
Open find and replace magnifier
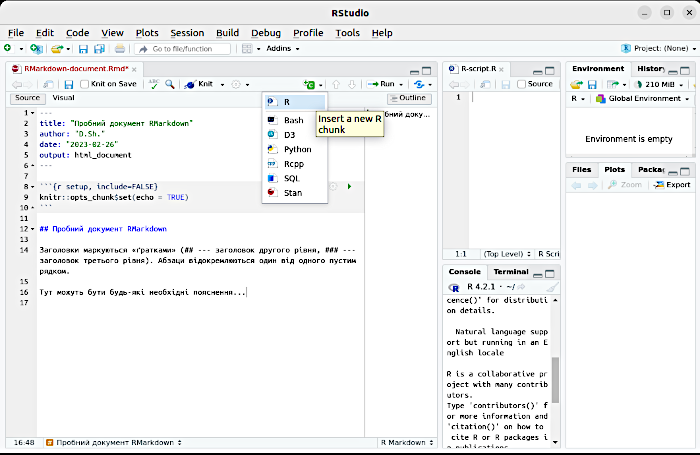click(170, 84)
